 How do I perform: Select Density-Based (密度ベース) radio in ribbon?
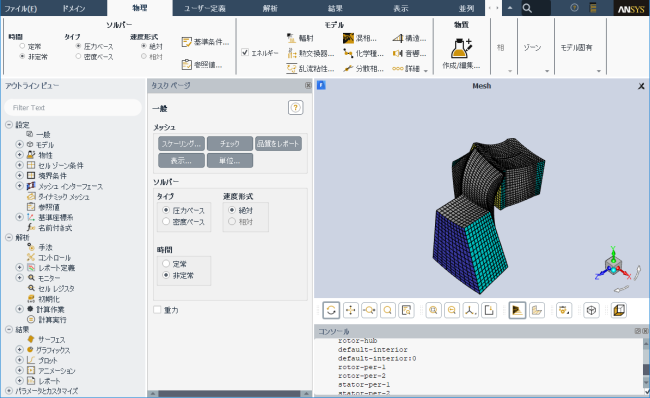click(78, 56)
